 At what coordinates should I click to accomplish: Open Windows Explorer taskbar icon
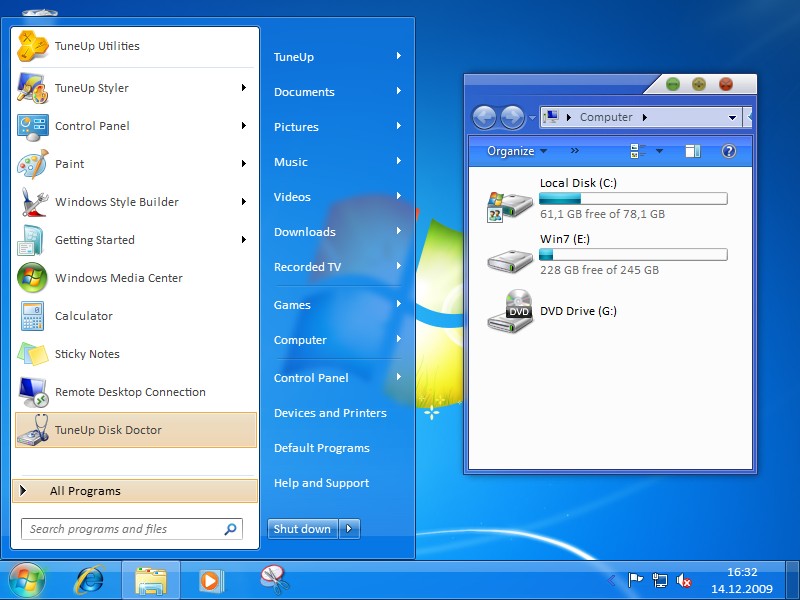point(151,581)
